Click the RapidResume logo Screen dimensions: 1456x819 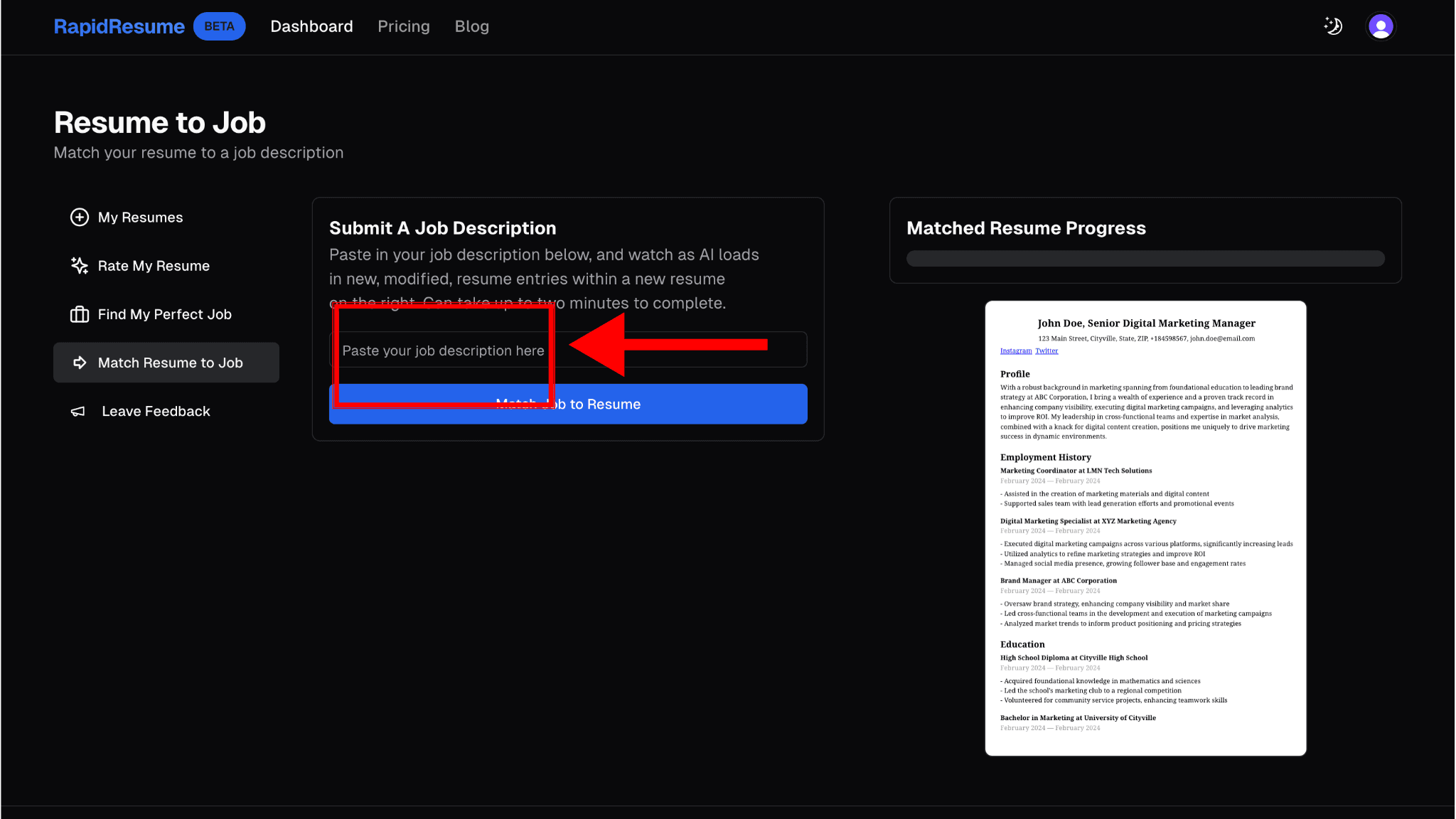(119, 26)
